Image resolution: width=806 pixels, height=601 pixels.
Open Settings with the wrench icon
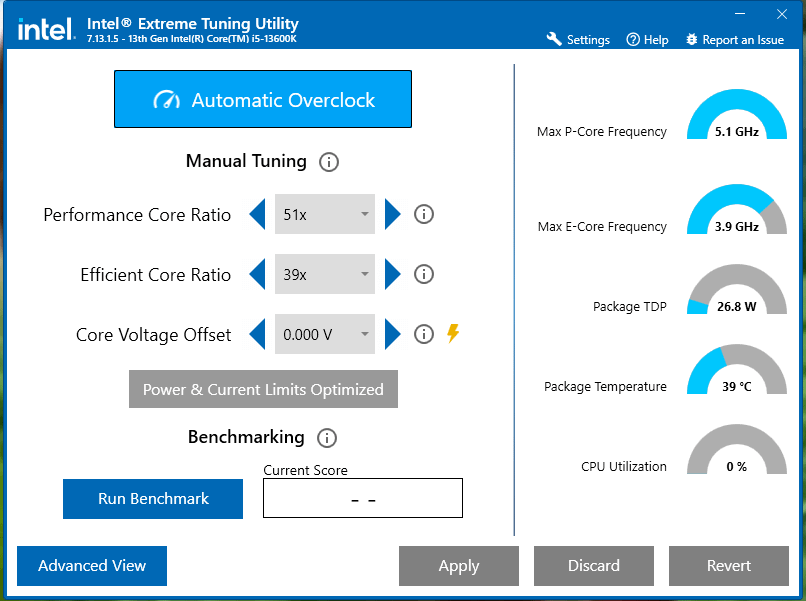click(578, 40)
